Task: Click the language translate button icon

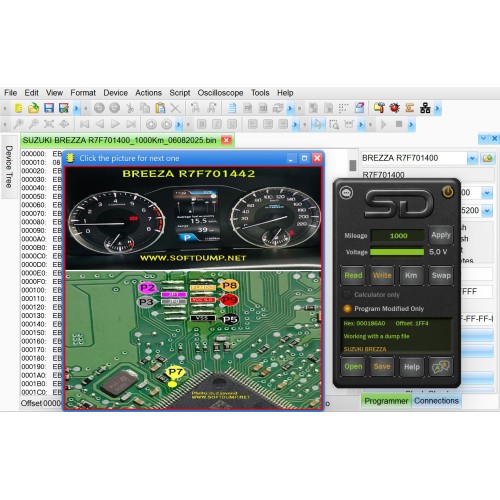Action: coord(441,367)
